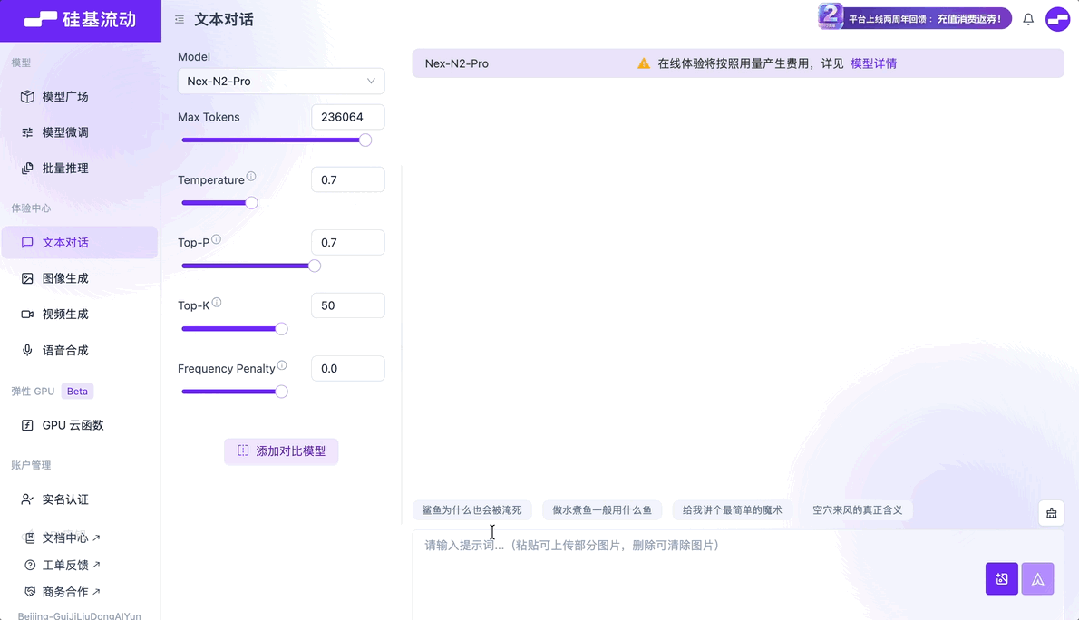Open notifications via the bell icon
The width and height of the screenshot is (1079, 620).
1028,19
